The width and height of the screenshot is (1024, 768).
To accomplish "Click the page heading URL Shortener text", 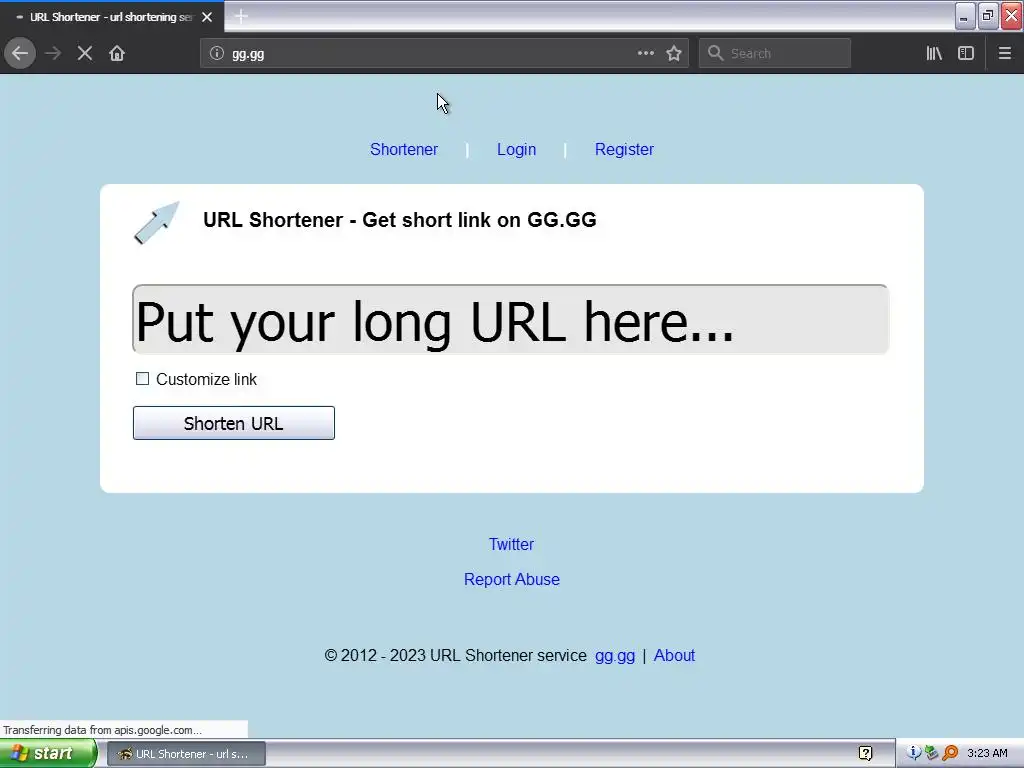I will tap(400, 220).
